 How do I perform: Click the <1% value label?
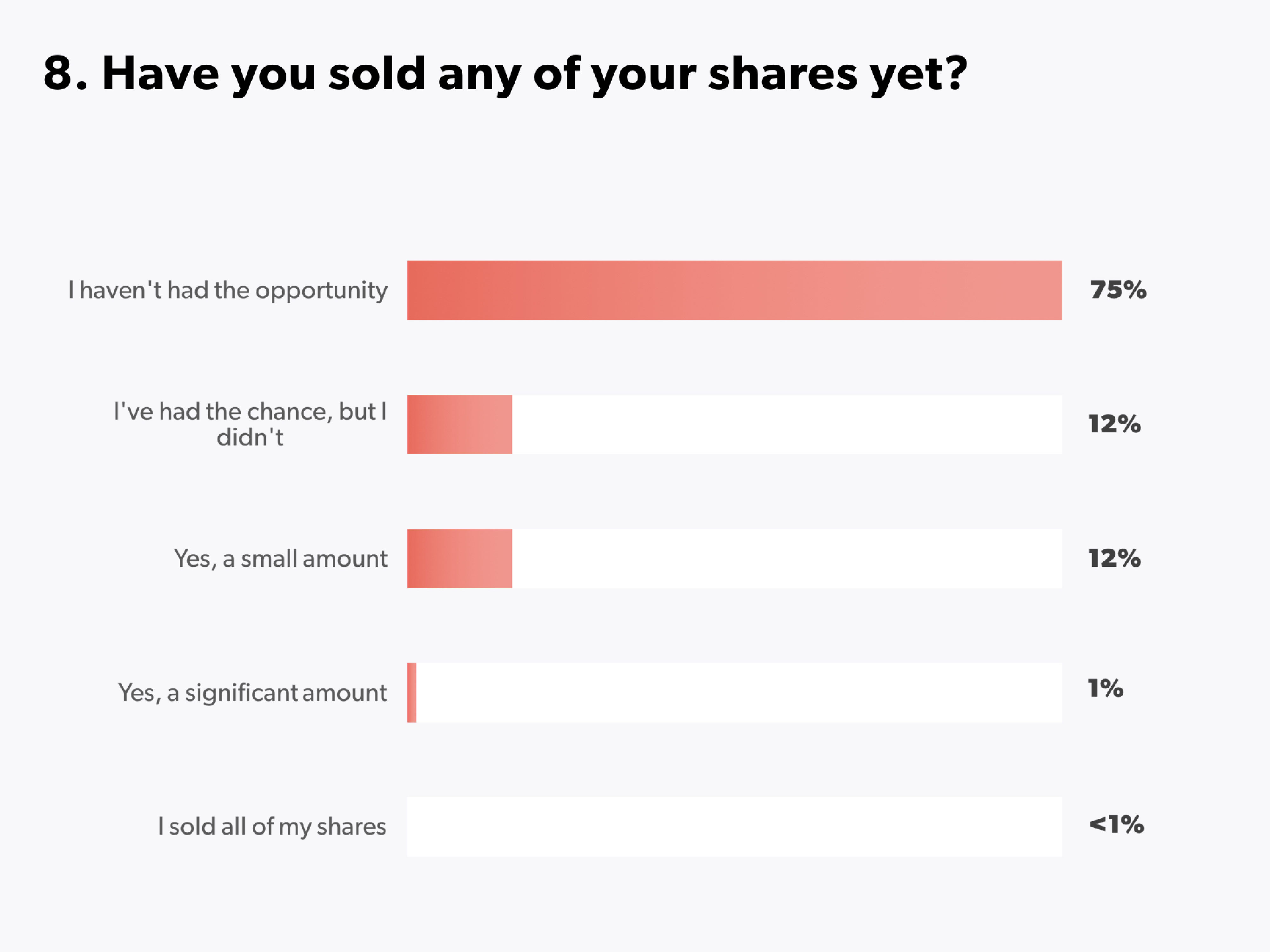point(1116,825)
